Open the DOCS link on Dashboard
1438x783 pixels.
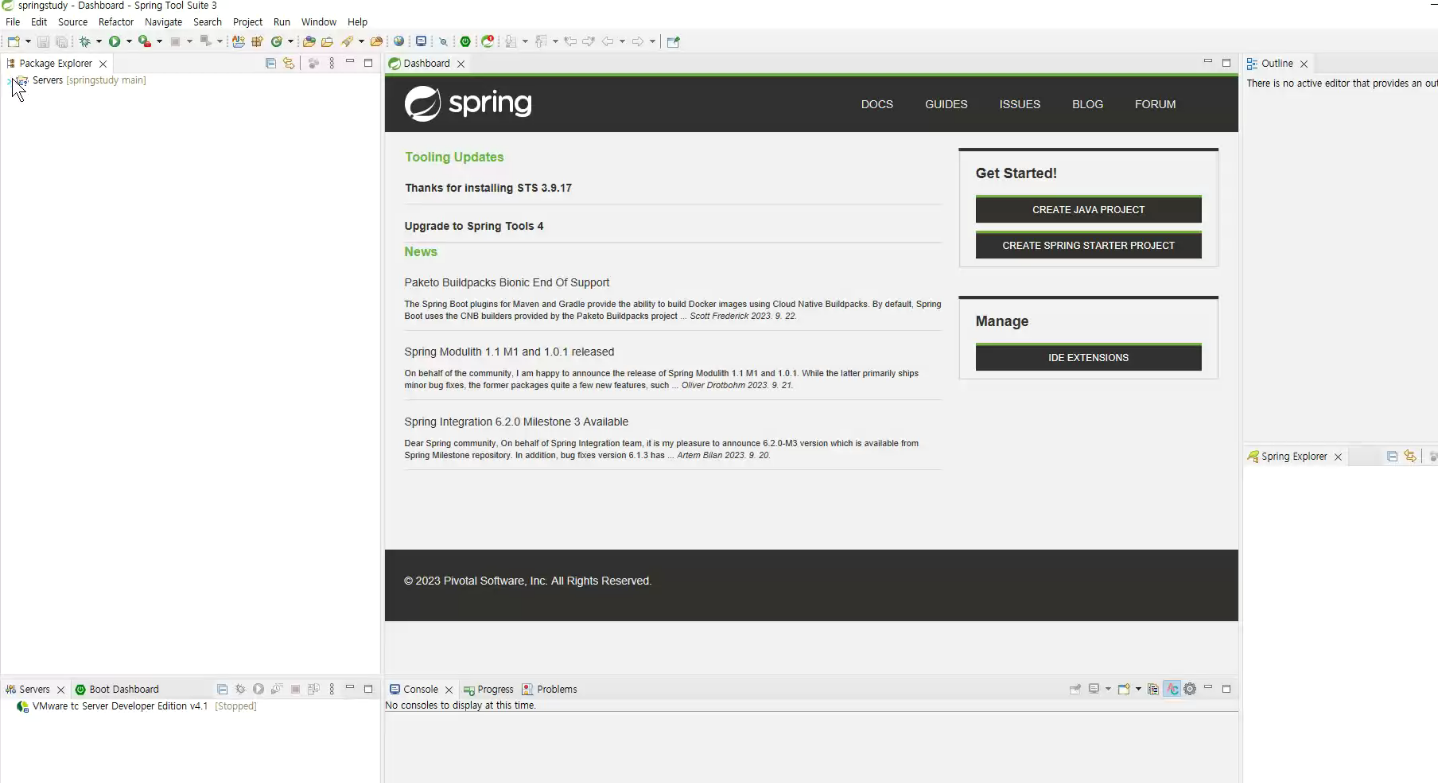click(x=877, y=104)
